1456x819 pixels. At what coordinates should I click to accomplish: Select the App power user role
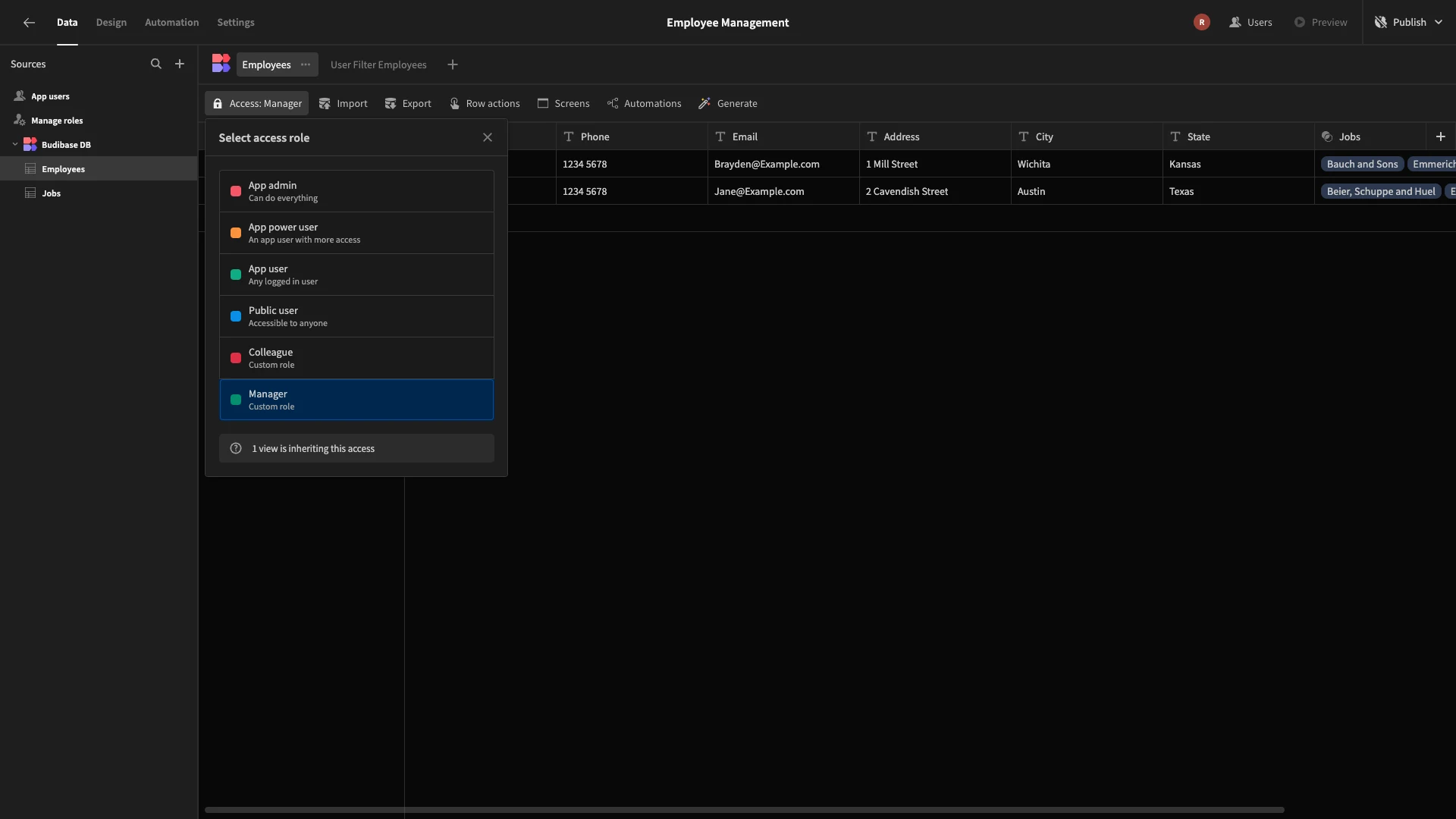[x=356, y=233]
